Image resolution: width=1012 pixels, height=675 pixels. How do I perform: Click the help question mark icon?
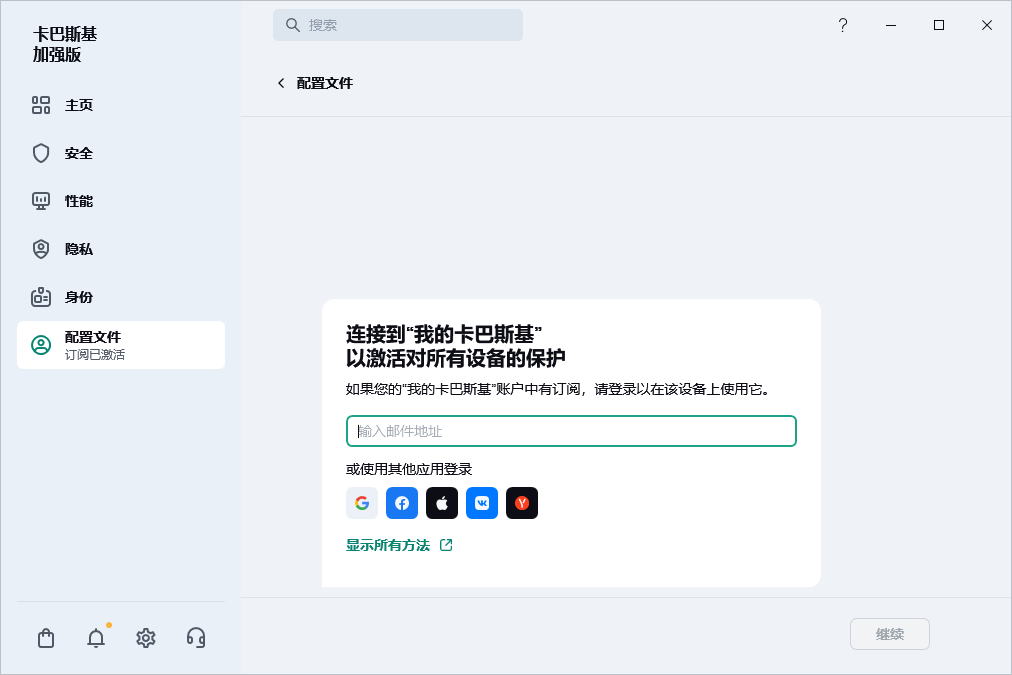(843, 25)
